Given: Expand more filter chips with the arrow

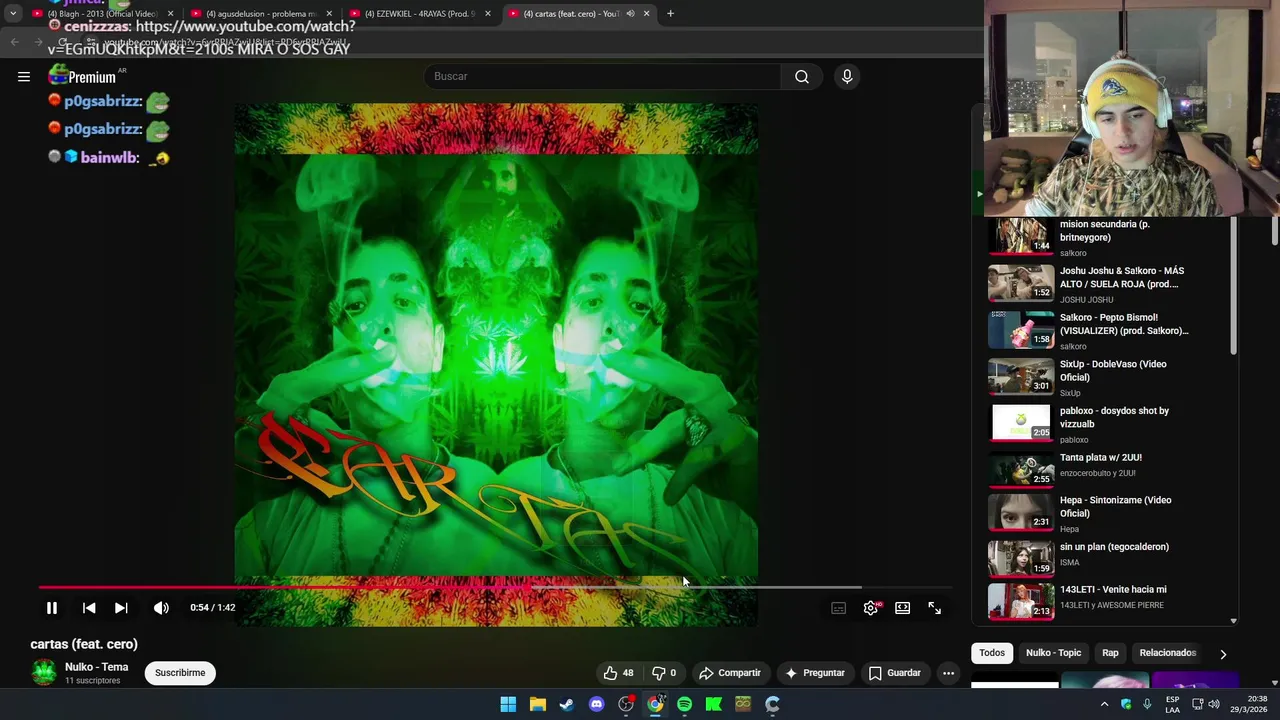Looking at the screenshot, I should [1223, 654].
